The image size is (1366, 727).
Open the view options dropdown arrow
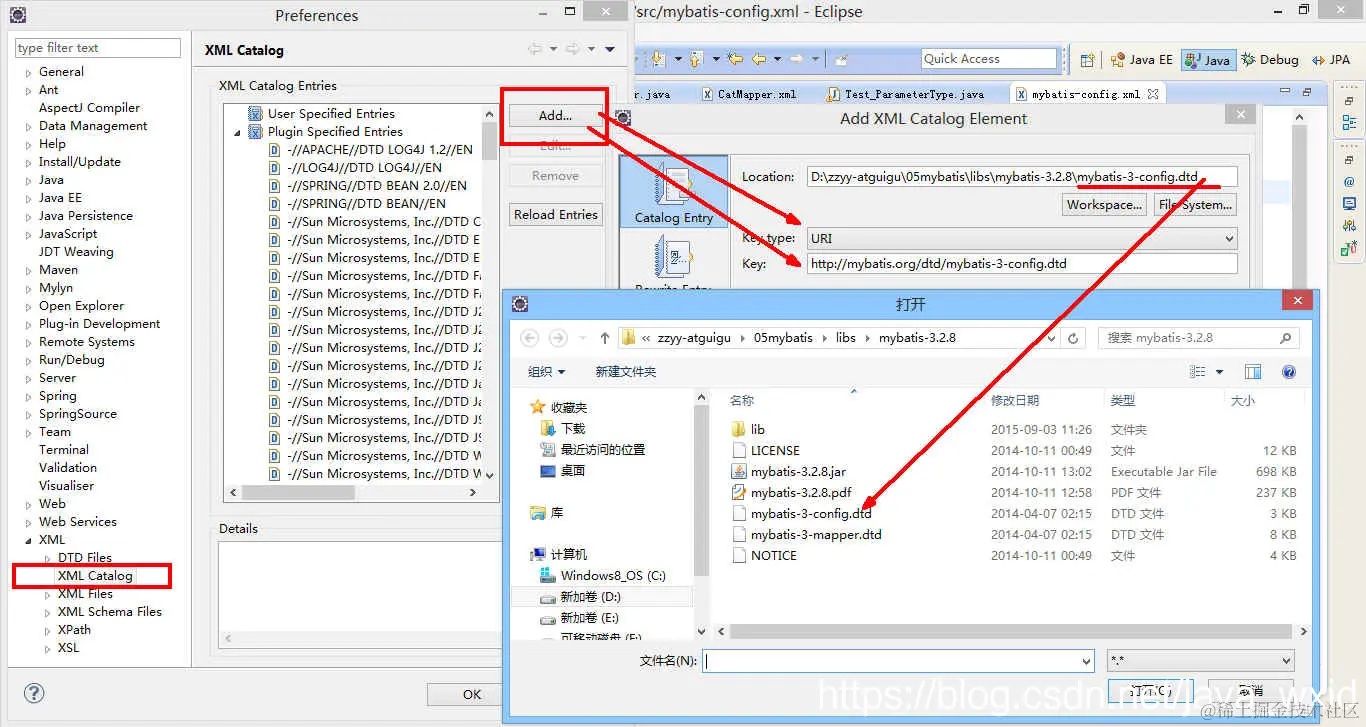(x=1219, y=372)
